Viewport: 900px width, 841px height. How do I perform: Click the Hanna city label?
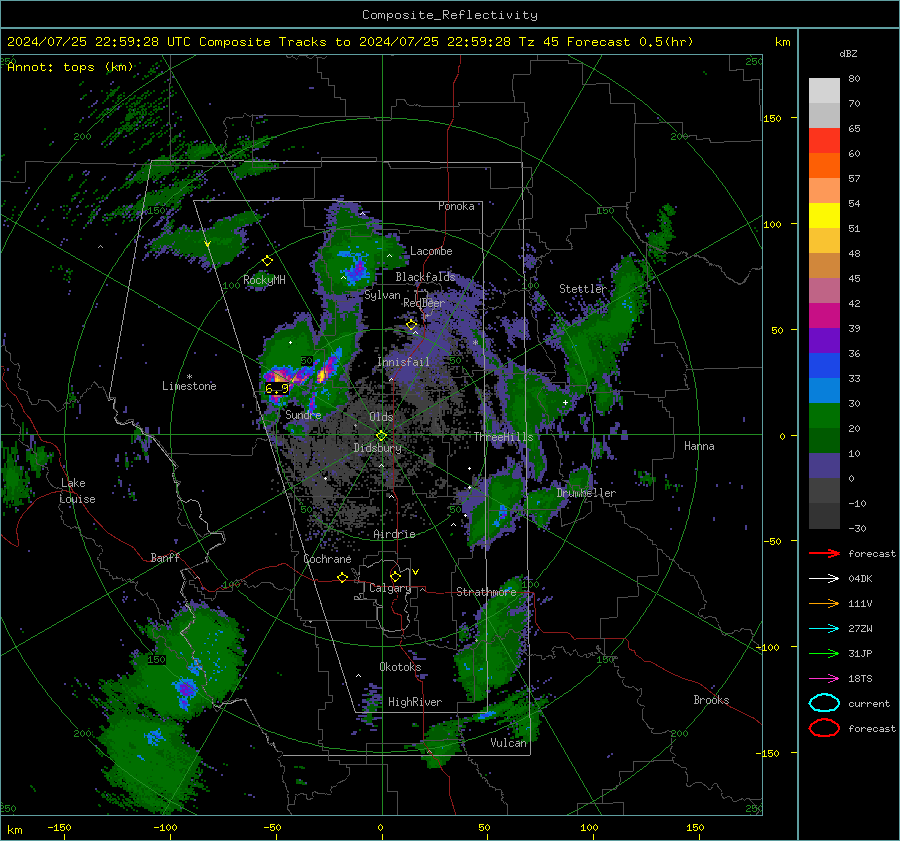pyautogui.click(x=699, y=446)
